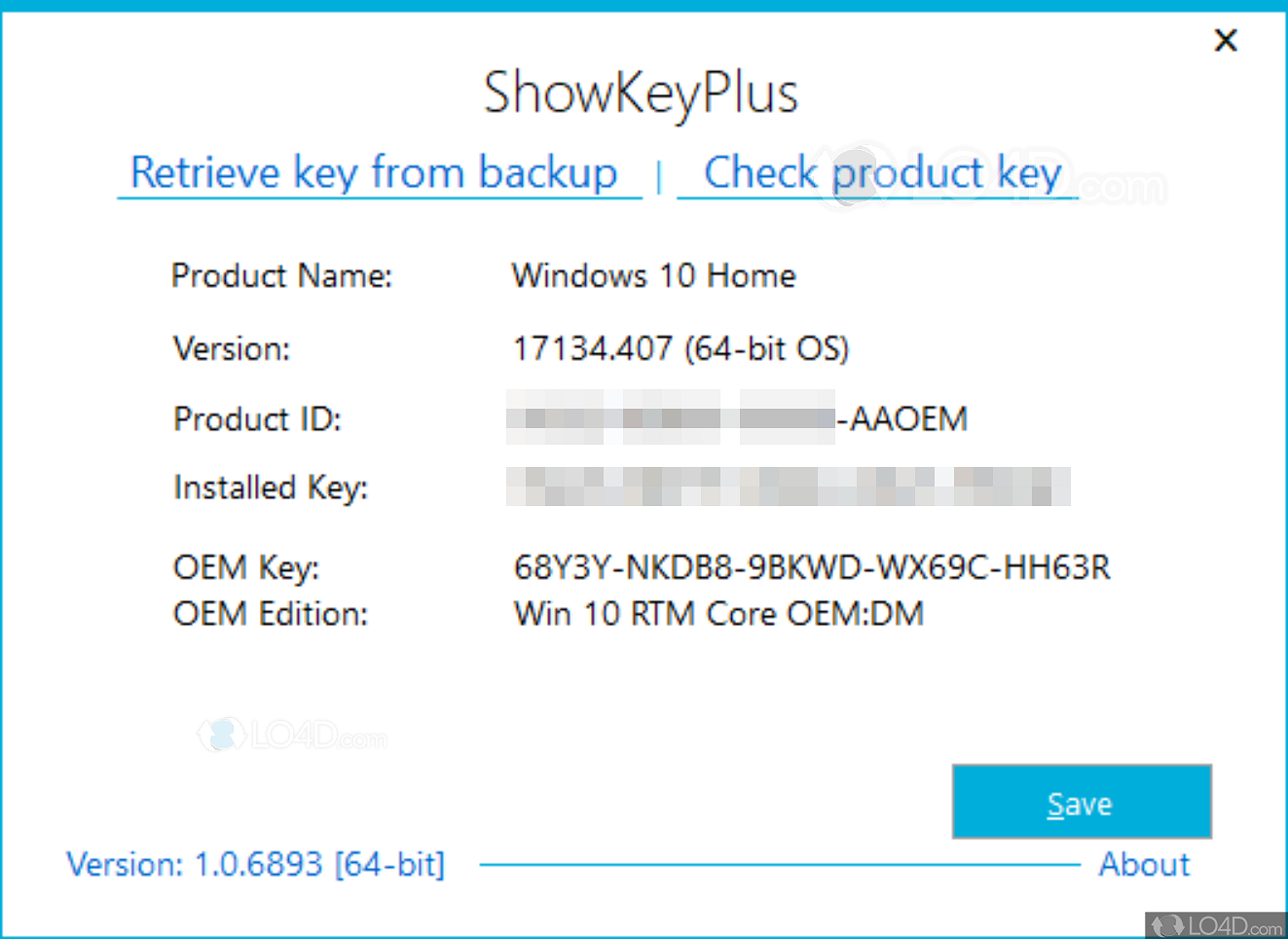This screenshot has height=939, width=1288.
Task: Open the Check product key link
Action: tap(881, 173)
